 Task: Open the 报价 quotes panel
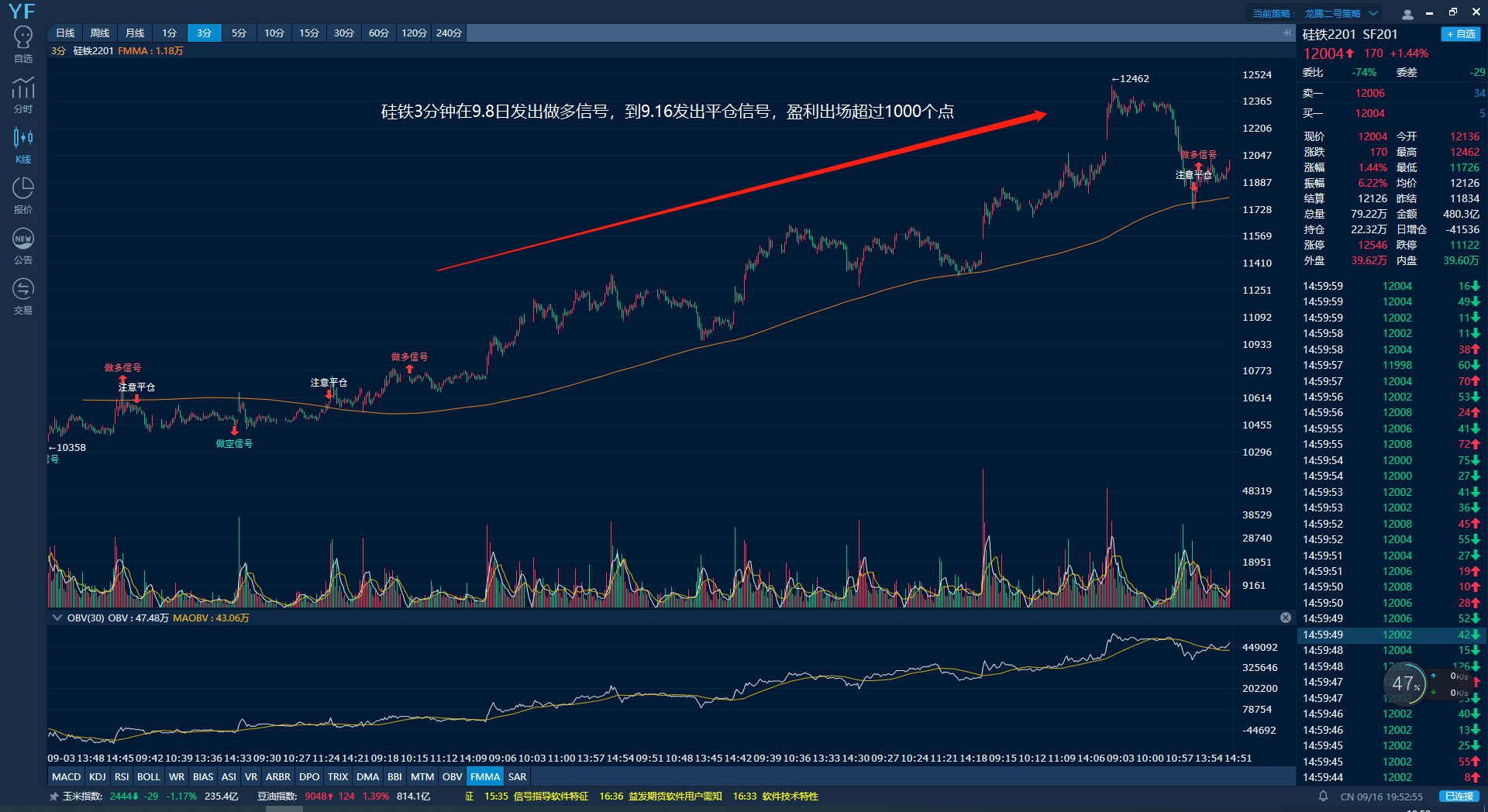click(23, 195)
